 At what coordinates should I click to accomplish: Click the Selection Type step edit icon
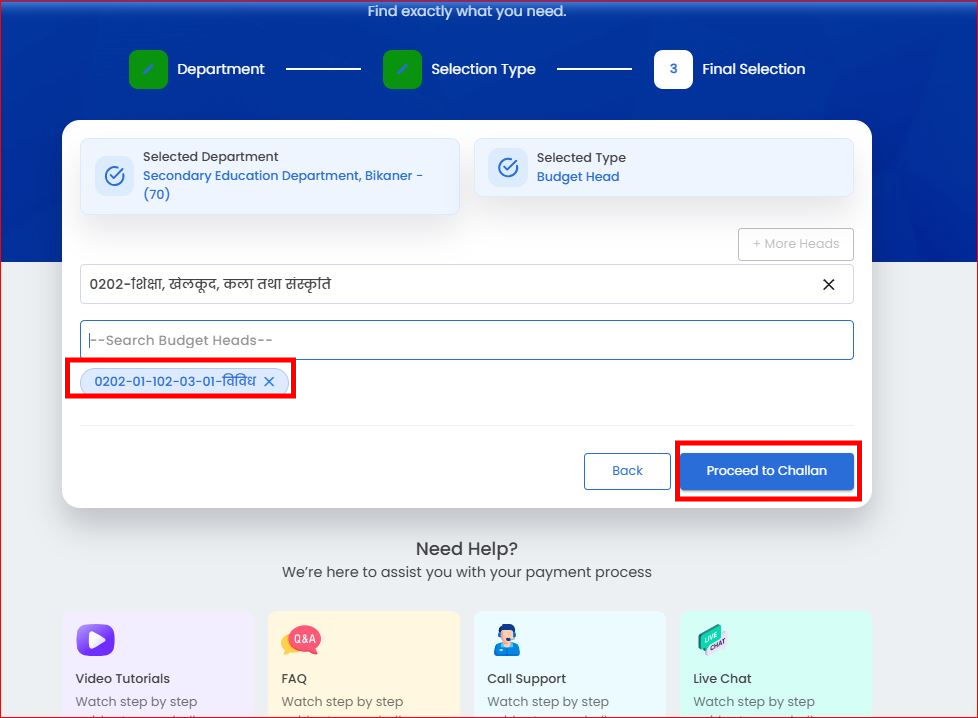pyautogui.click(x=402, y=69)
